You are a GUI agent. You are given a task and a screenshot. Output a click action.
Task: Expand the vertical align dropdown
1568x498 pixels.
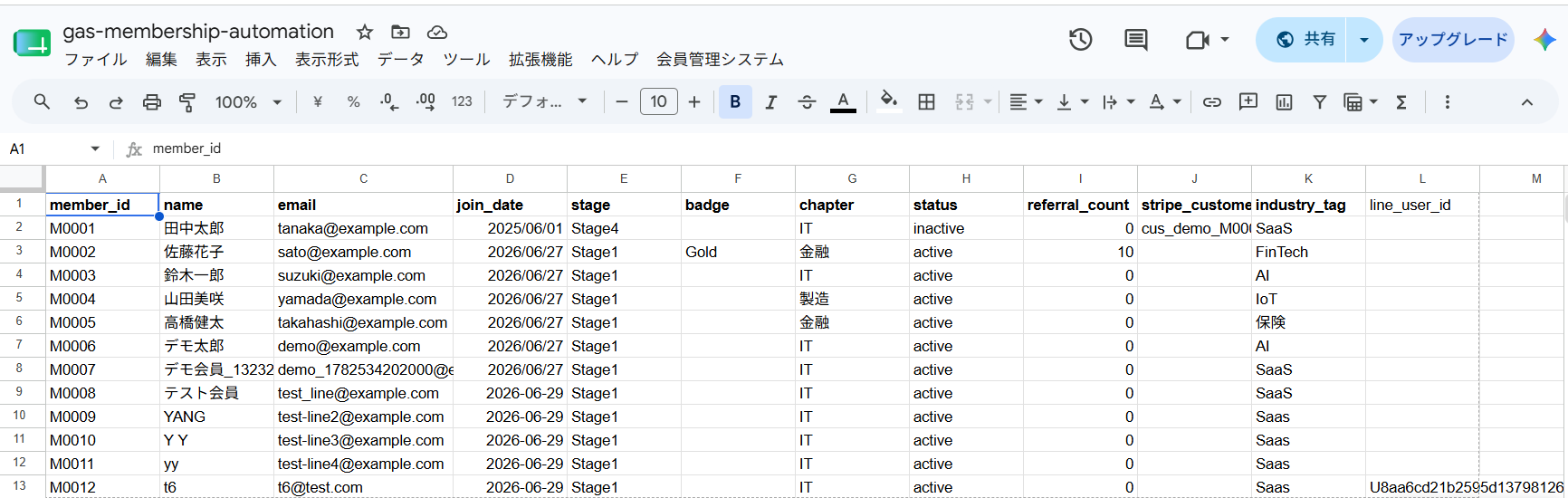(x=1085, y=102)
